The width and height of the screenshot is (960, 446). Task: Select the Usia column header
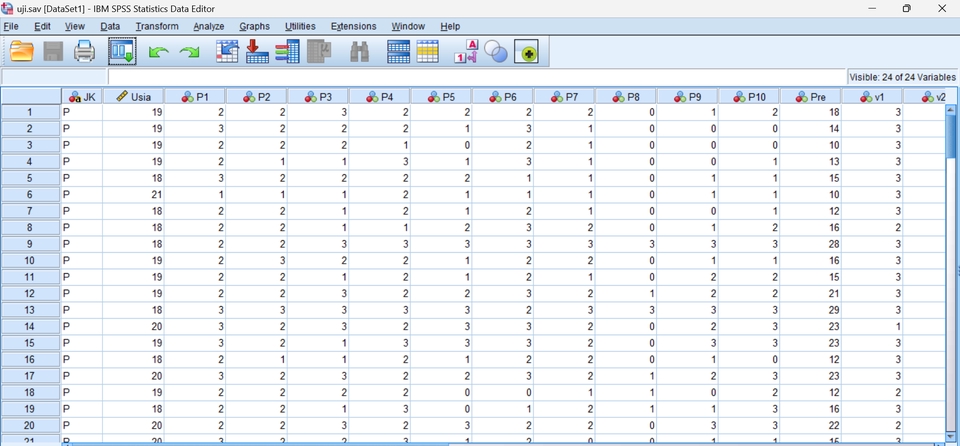pos(133,97)
